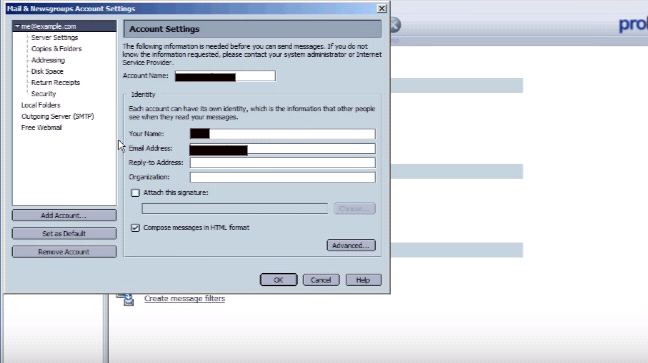The height and width of the screenshot is (363, 648).
Task: Focus the Account Name field
Action: point(225,76)
